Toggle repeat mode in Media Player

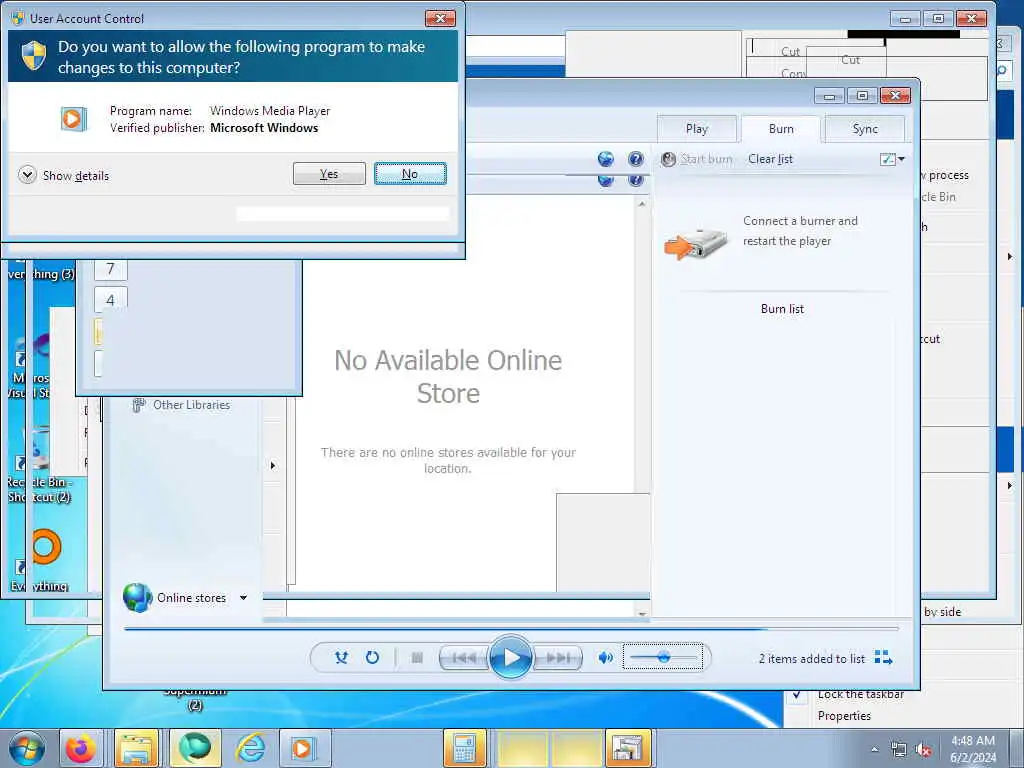point(372,658)
